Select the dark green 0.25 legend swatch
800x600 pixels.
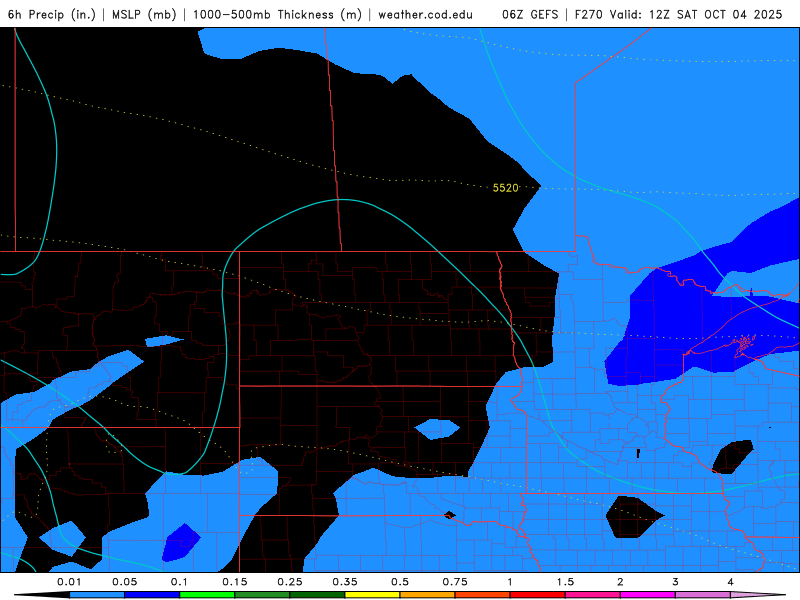317,595
